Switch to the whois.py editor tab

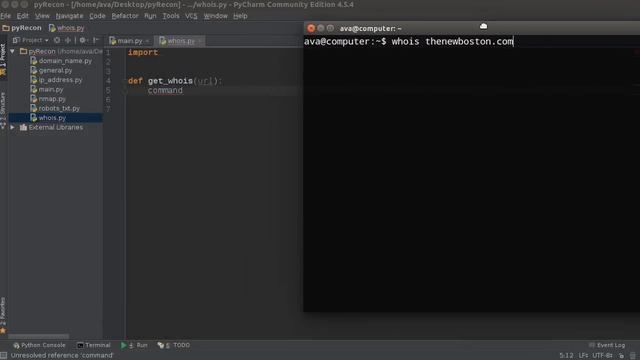[x=180, y=41]
